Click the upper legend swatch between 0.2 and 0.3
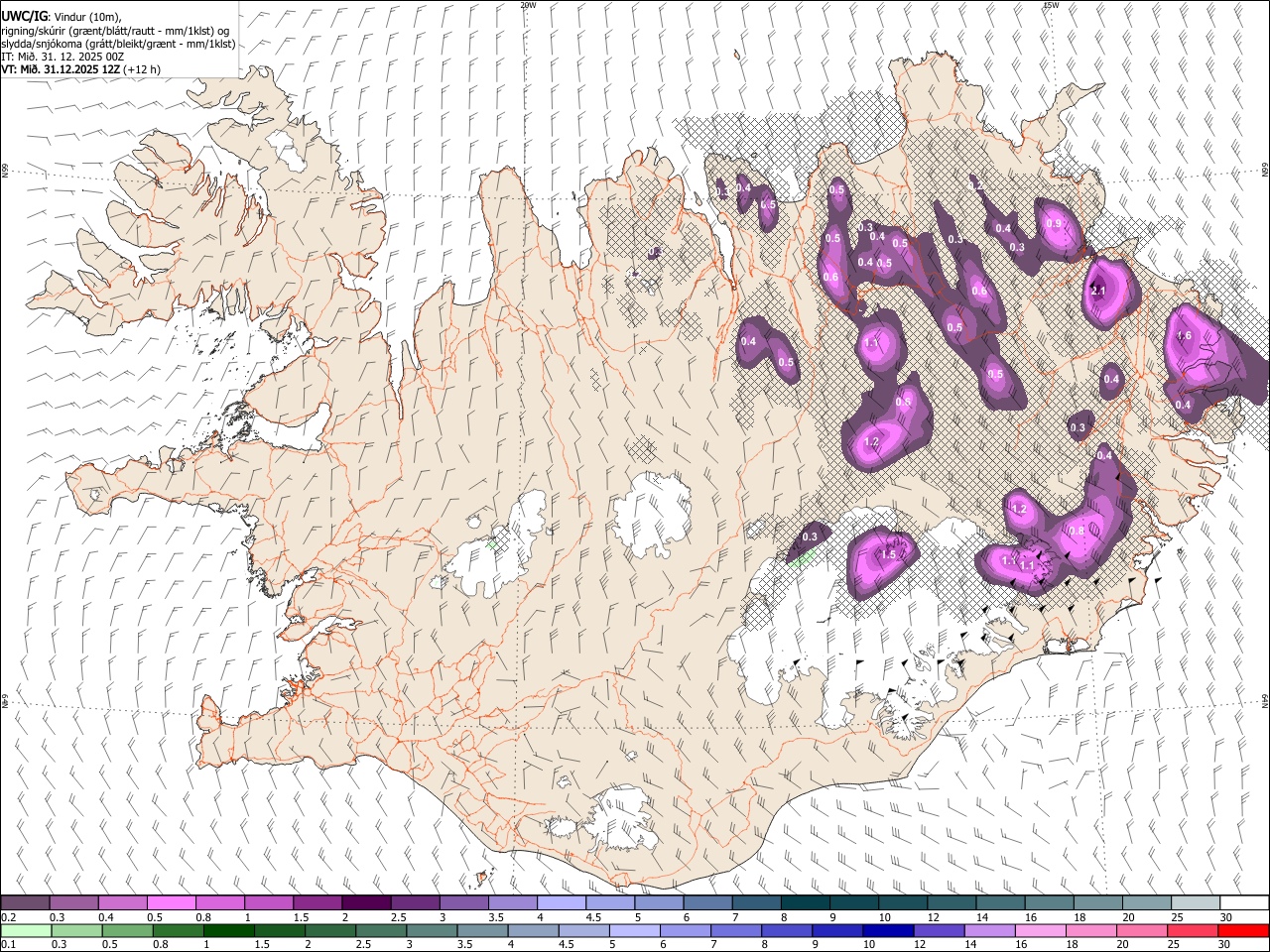This screenshot has height=952, width=1270. click(x=26, y=903)
